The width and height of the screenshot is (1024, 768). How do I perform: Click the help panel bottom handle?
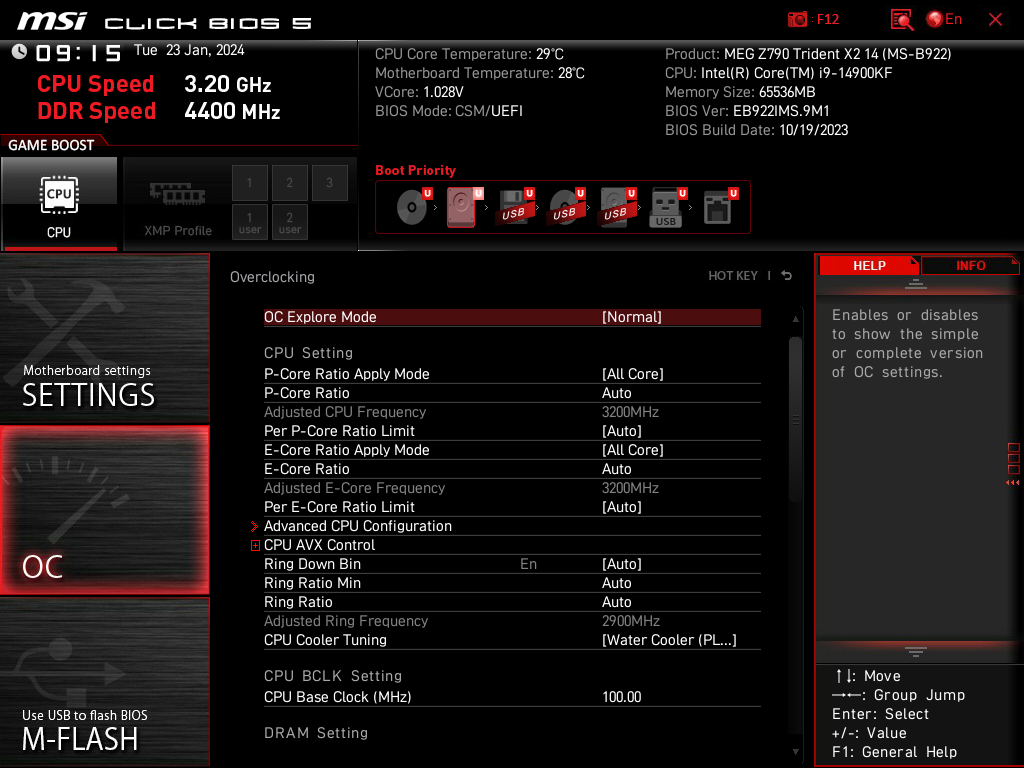(x=915, y=651)
